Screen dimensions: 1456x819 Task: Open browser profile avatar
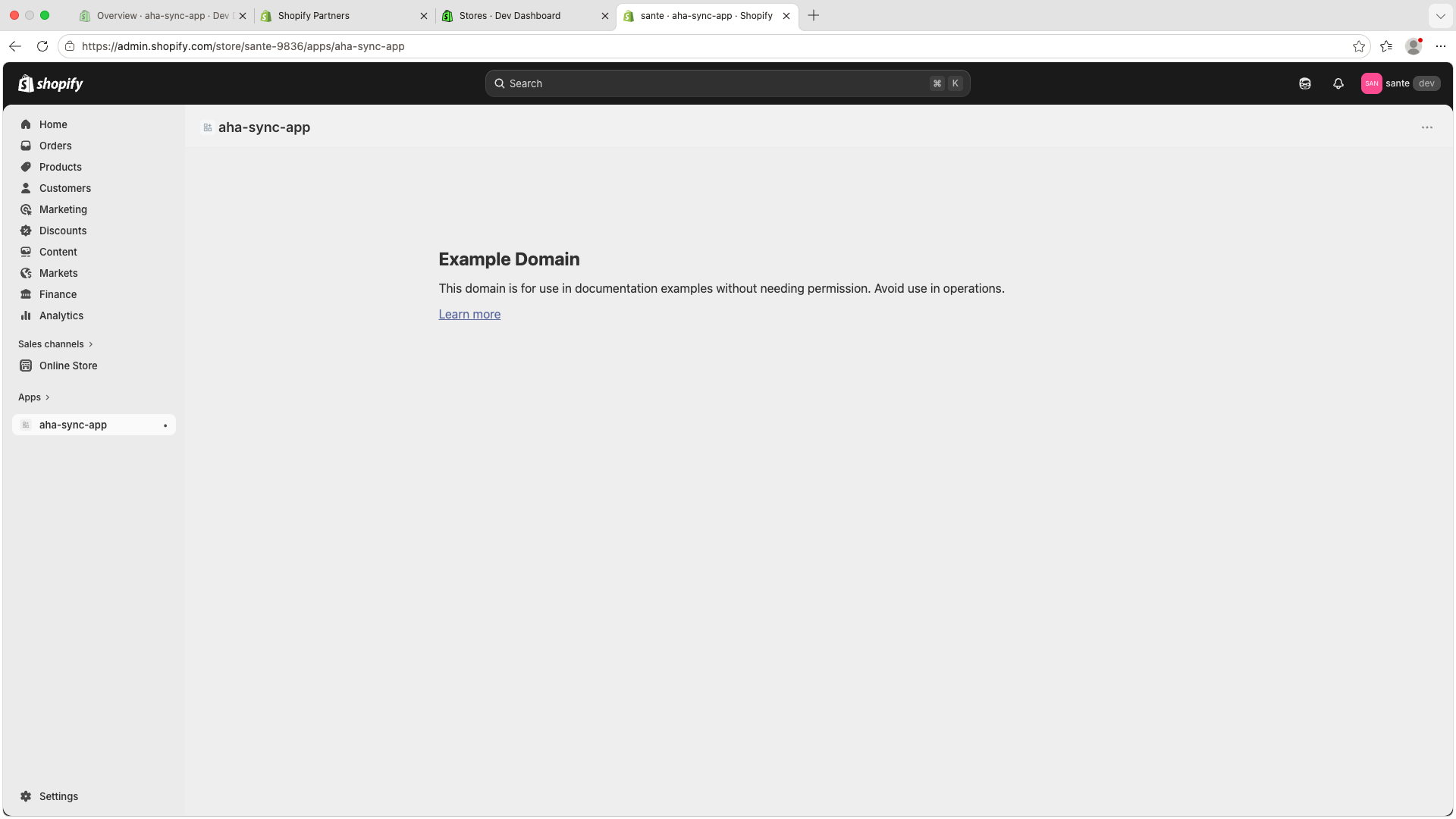pyautogui.click(x=1414, y=46)
